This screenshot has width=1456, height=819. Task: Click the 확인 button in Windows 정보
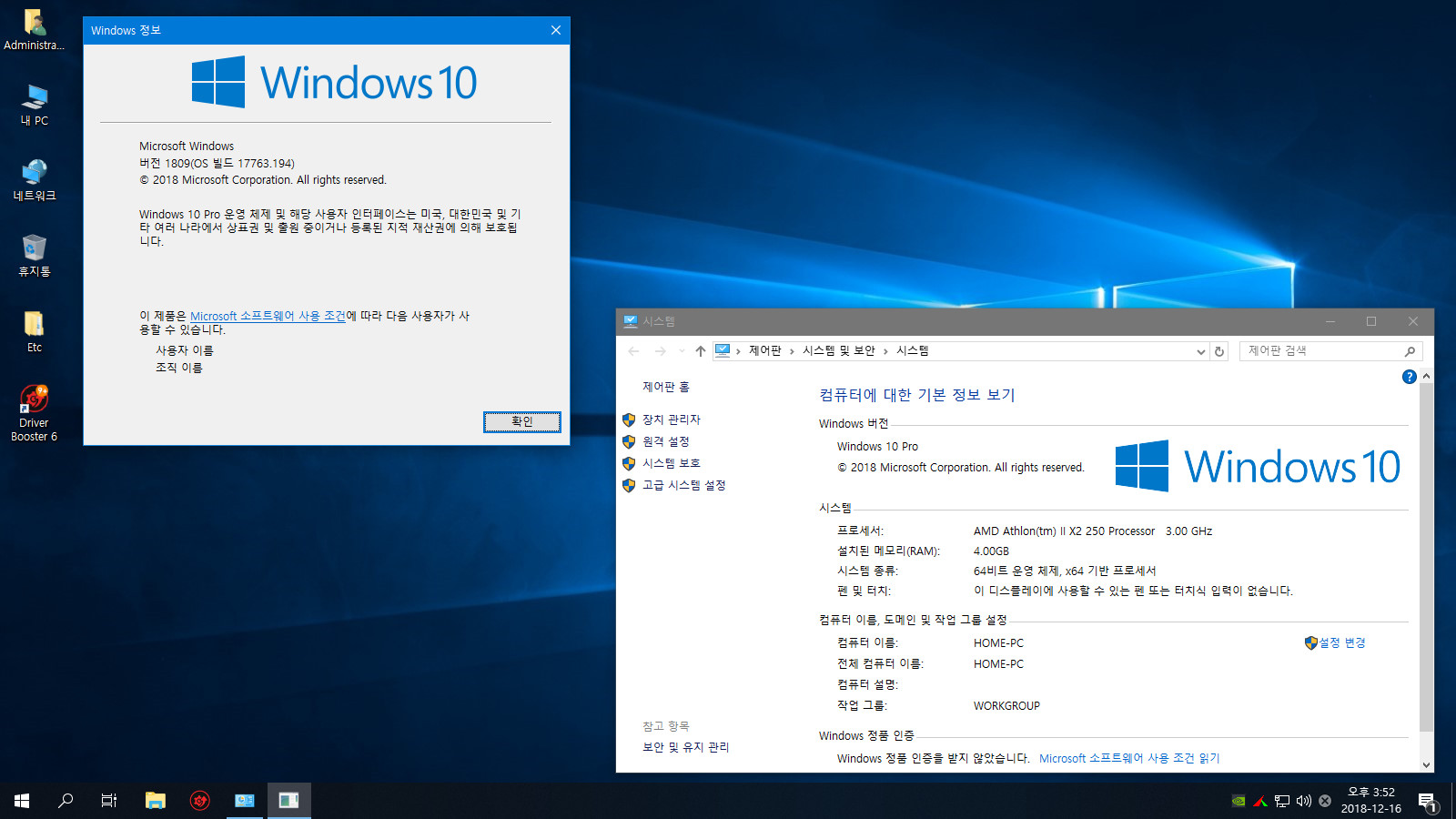[x=521, y=421]
